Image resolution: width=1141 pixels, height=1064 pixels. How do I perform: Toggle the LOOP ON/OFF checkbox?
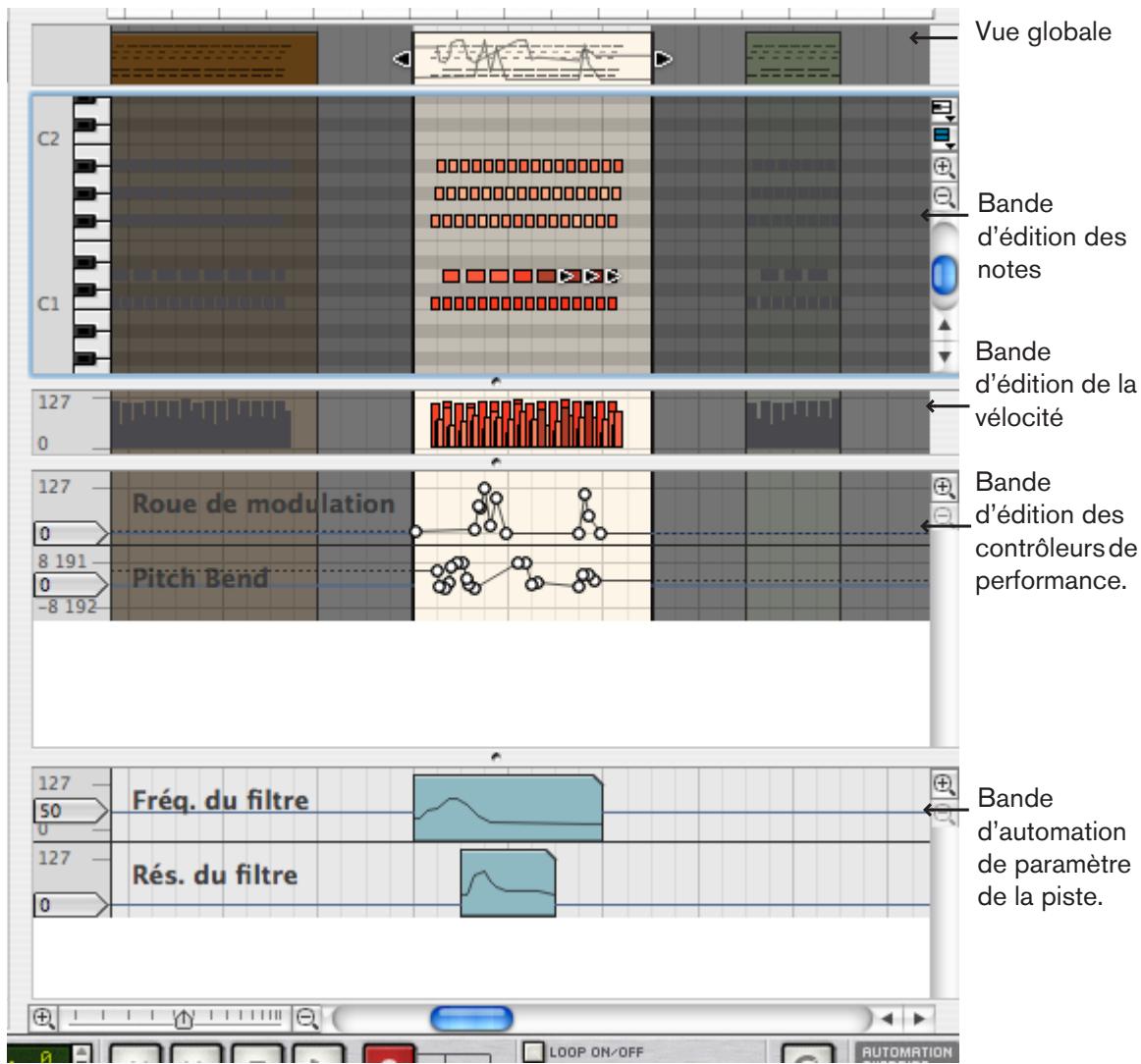point(534,1051)
